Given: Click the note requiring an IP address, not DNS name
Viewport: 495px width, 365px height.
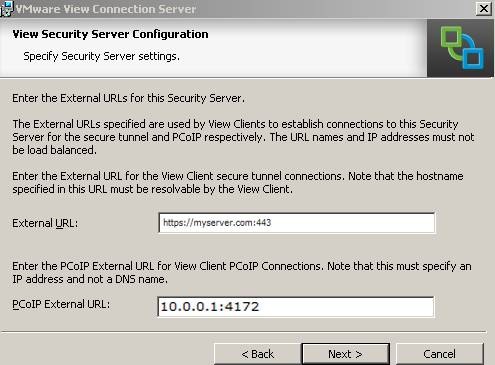Looking at the screenshot, I should pyautogui.click(x=242, y=273).
